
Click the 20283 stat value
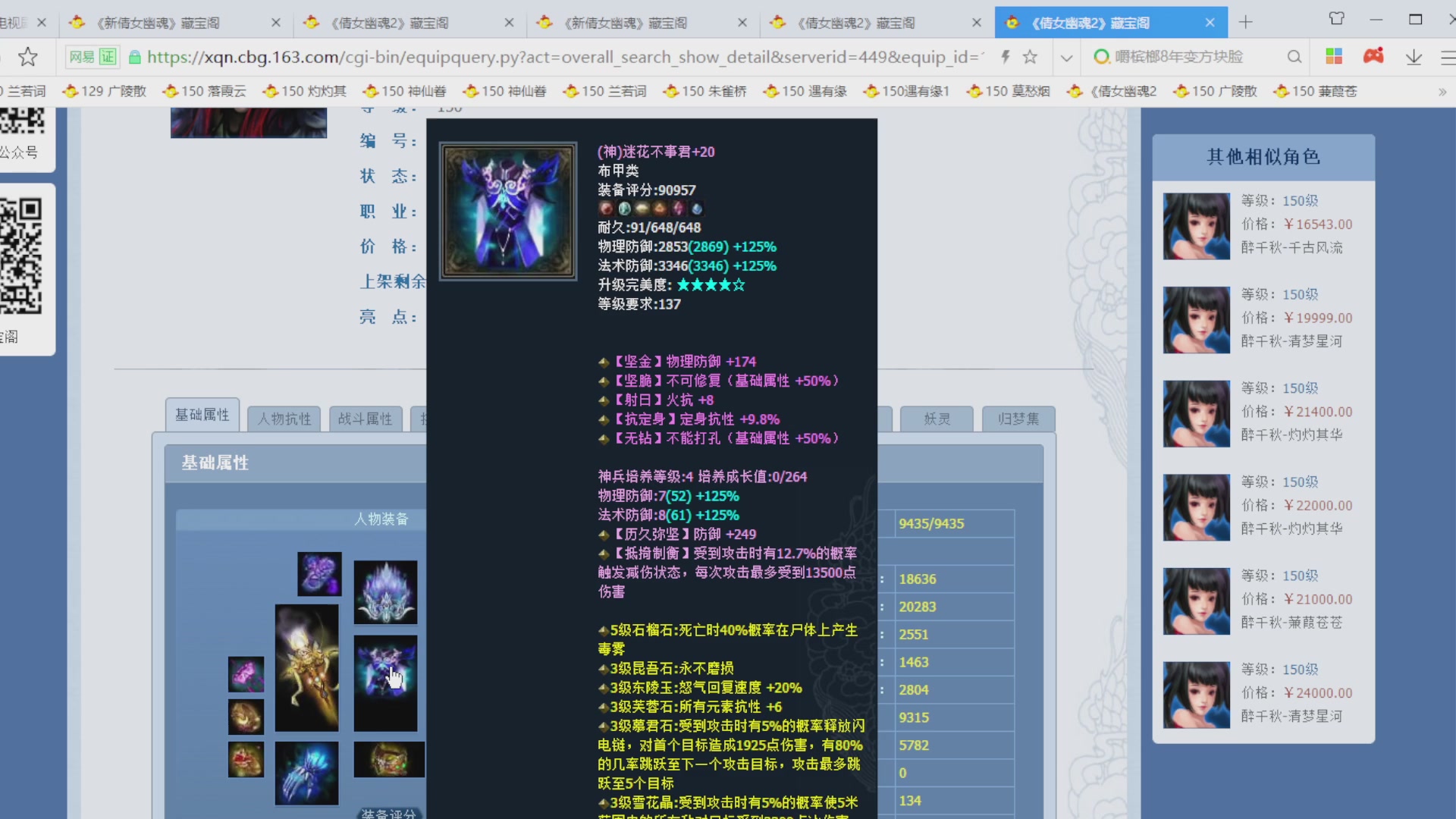pos(918,607)
